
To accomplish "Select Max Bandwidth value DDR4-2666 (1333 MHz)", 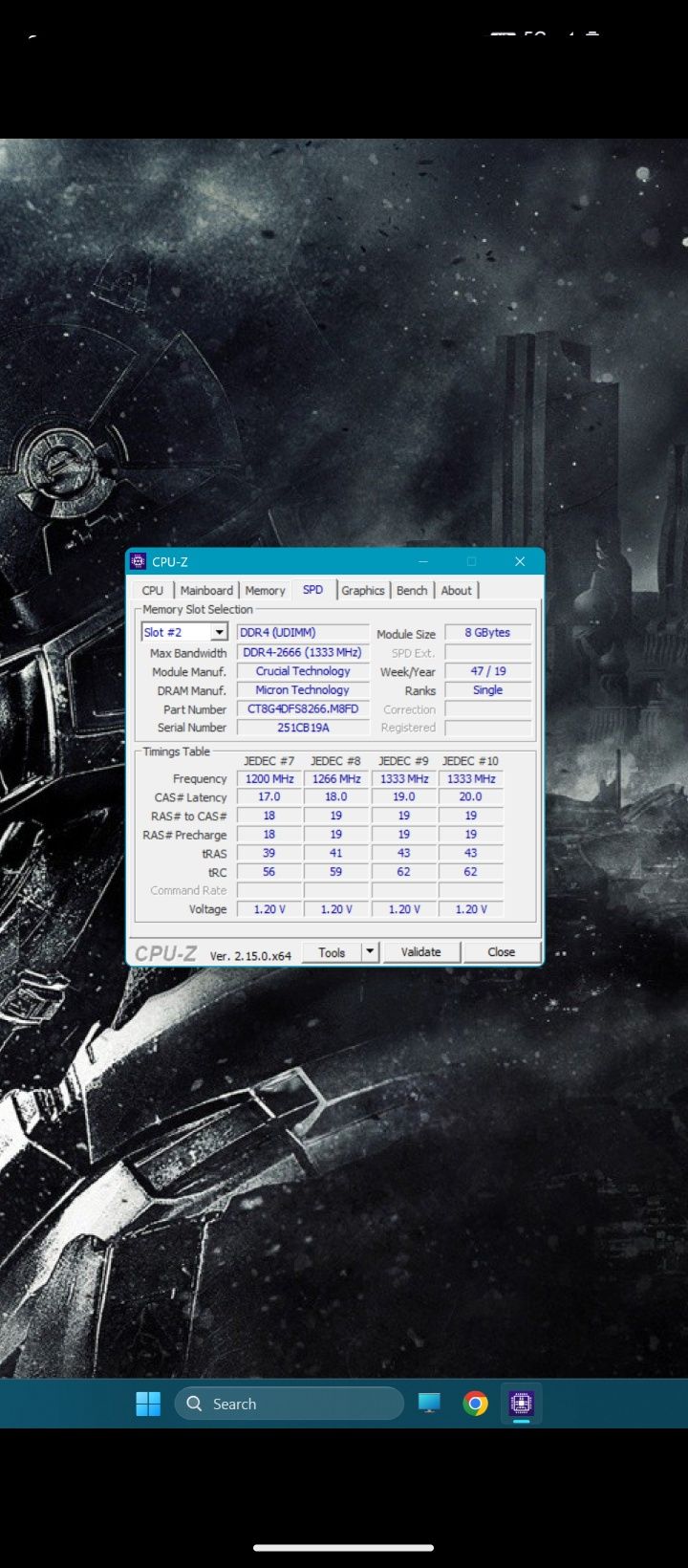I will click(303, 652).
